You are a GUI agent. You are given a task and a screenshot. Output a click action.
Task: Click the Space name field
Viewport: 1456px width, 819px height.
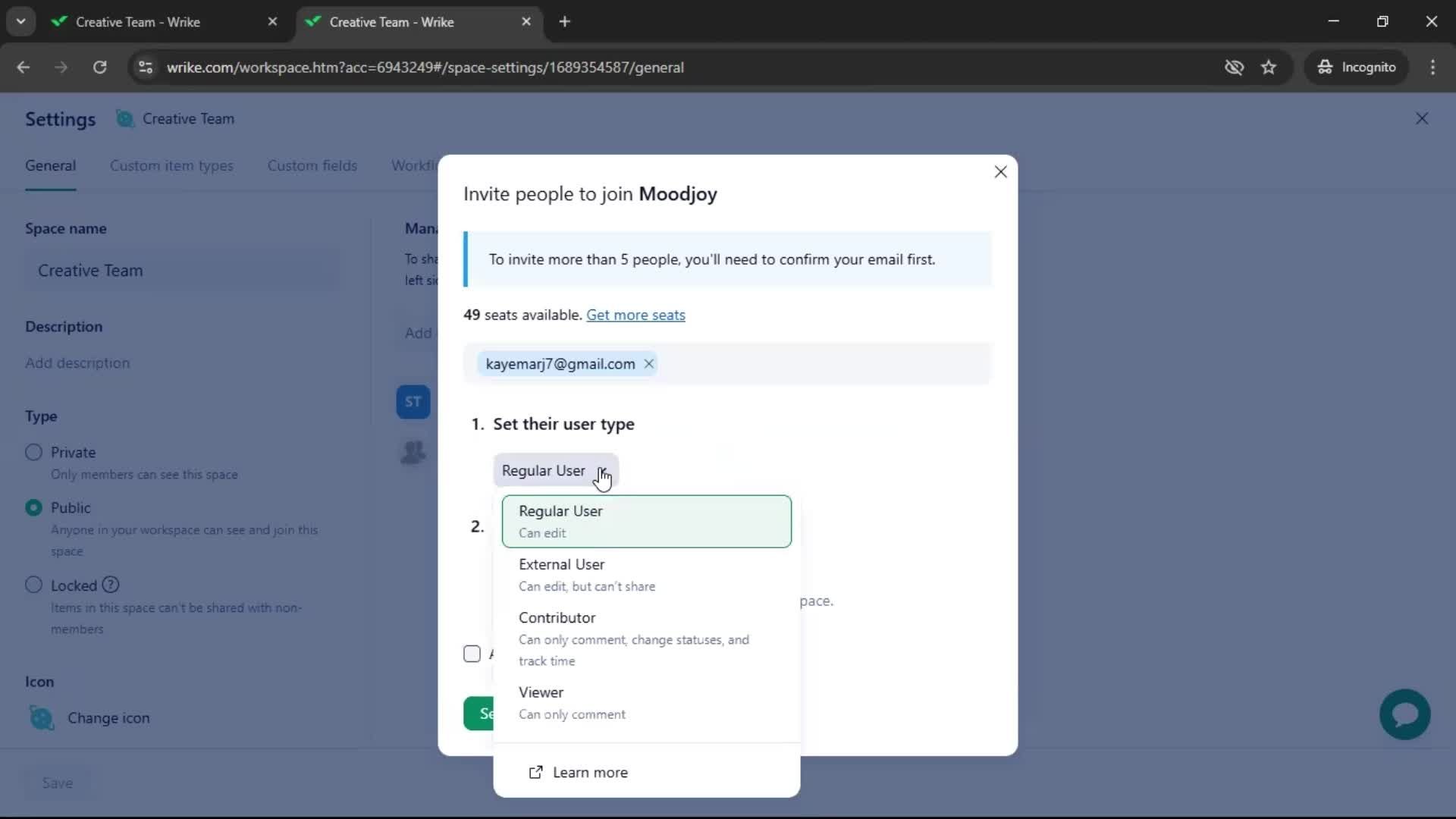click(x=182, y=271)
